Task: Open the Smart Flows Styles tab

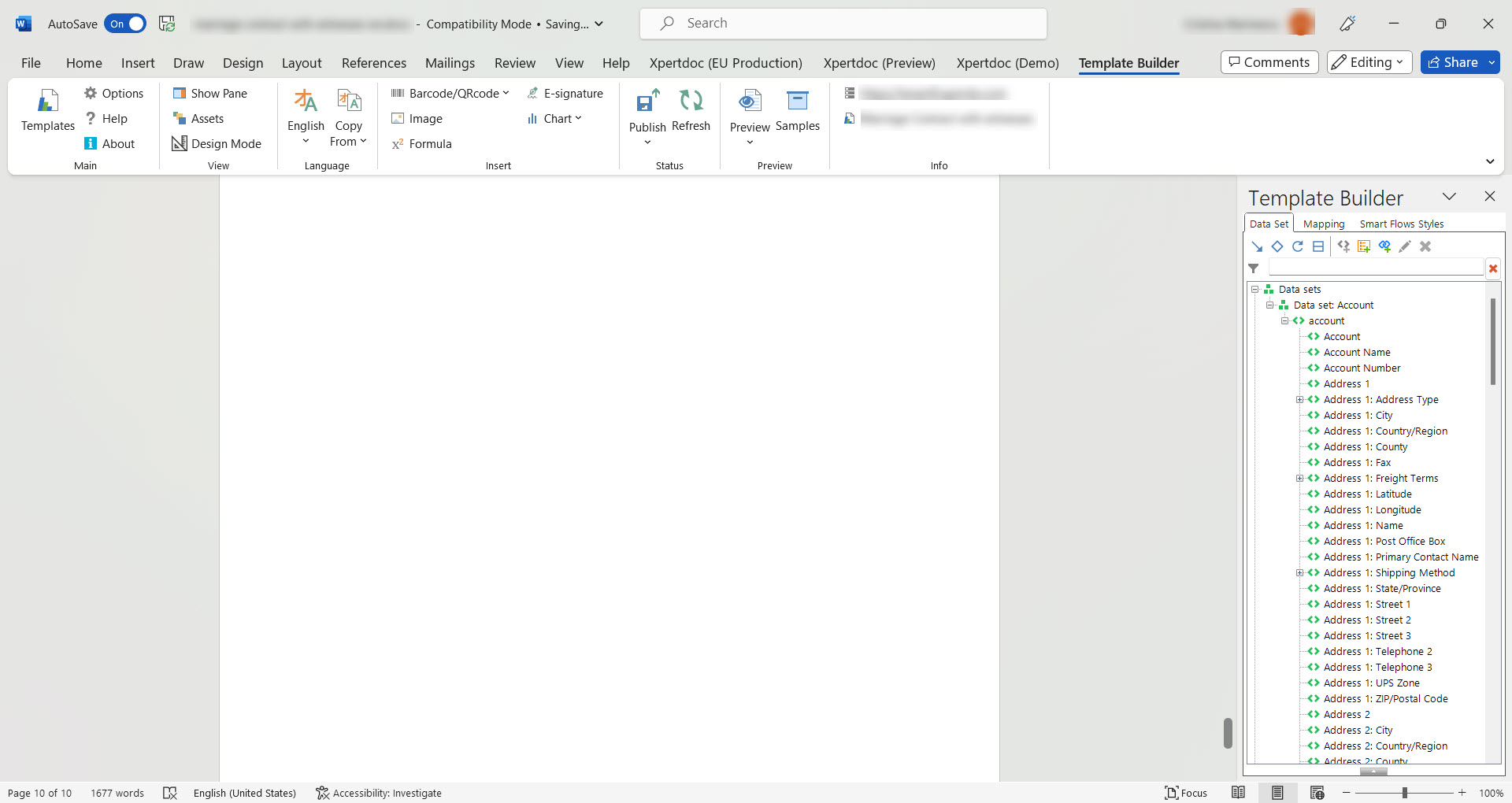Action: click(1402, 224)
